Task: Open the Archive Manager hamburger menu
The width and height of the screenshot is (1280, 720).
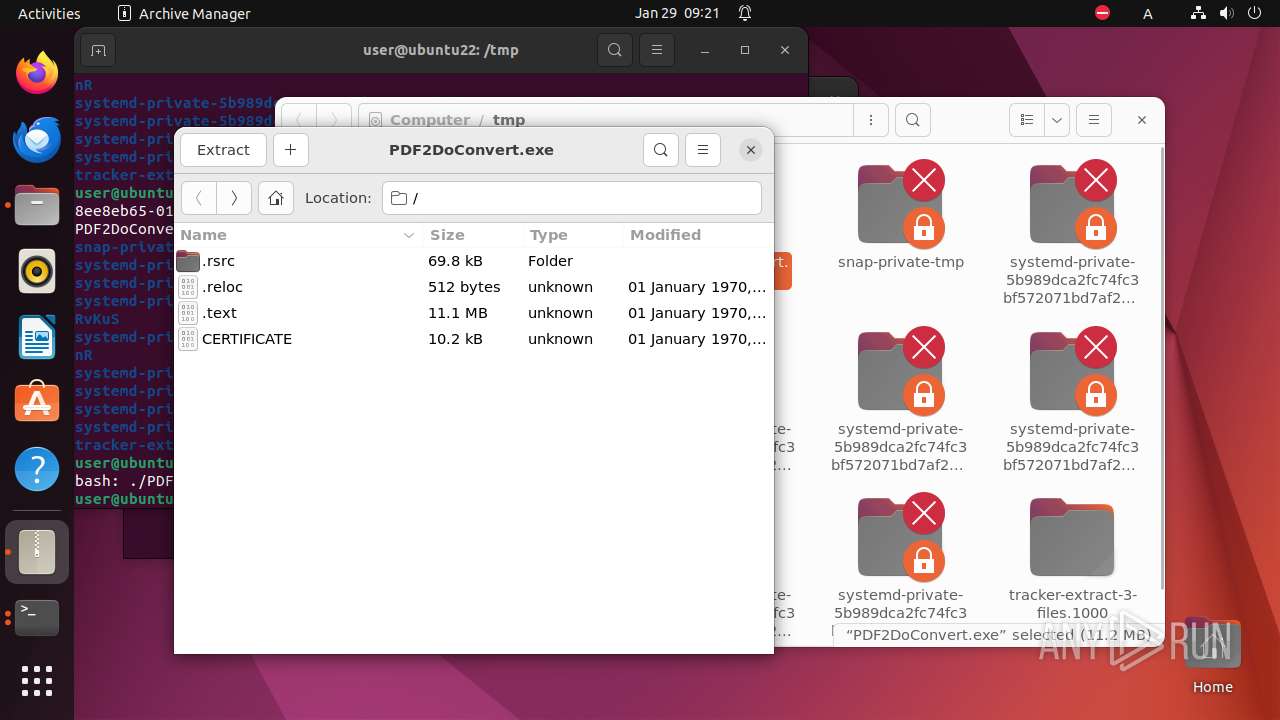Action: pos(703,150)
